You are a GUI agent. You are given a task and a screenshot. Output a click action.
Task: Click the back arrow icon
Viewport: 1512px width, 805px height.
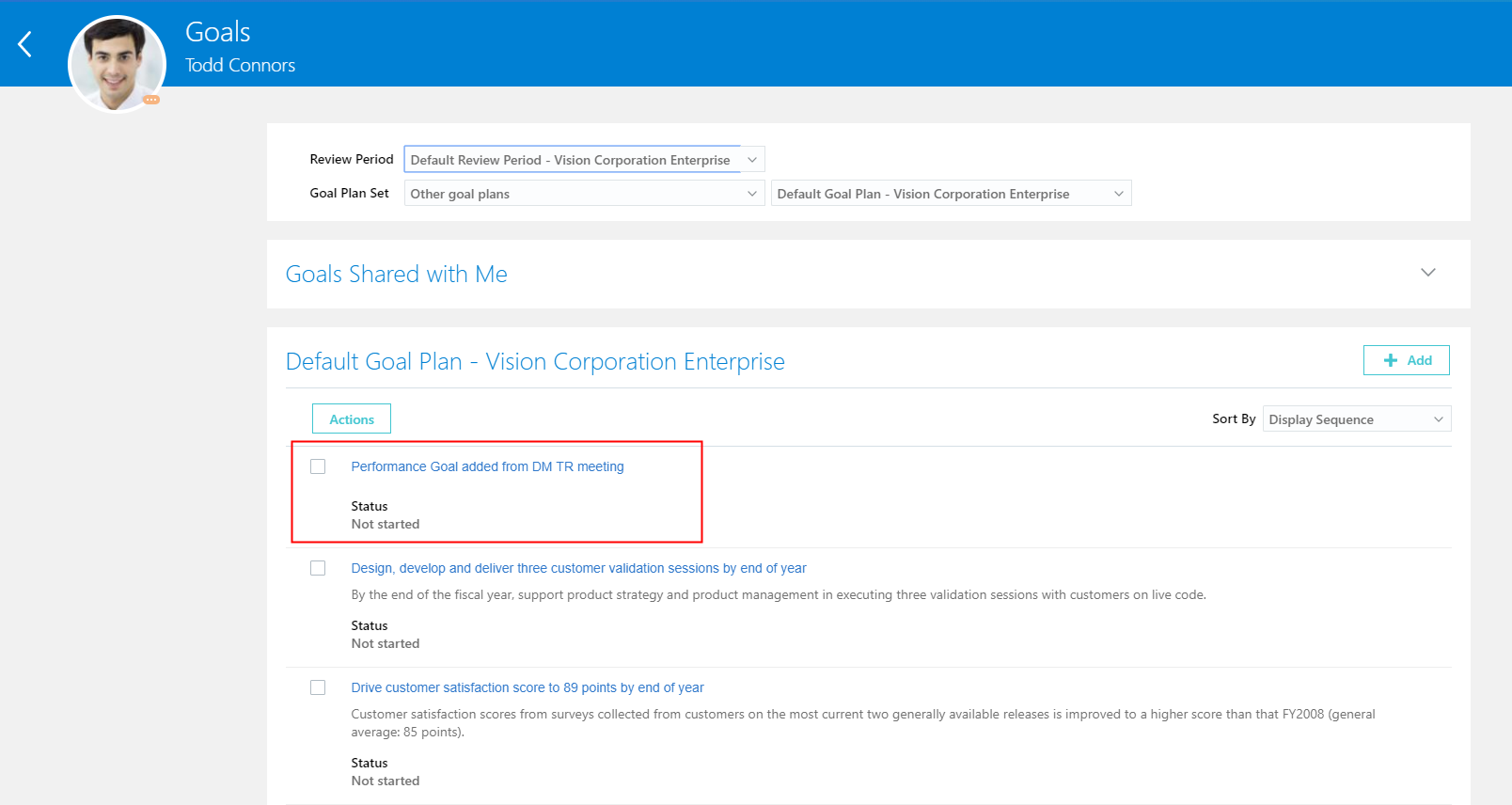25,43
